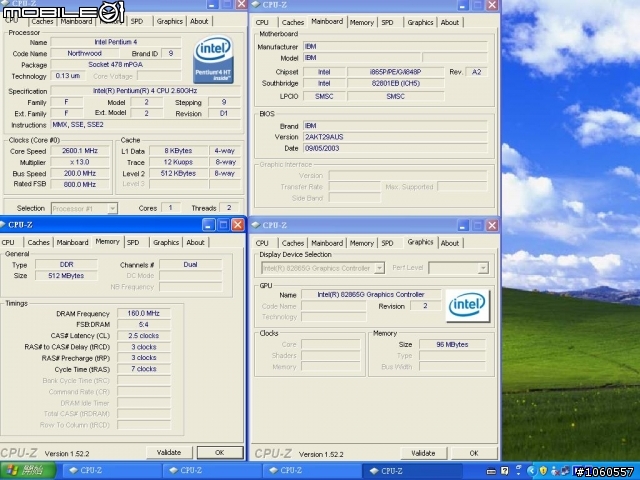The width and height of the screenshot is (640, 480).
Task: Open Graphics tab in Memory window
Action: [x=166, y=242]
